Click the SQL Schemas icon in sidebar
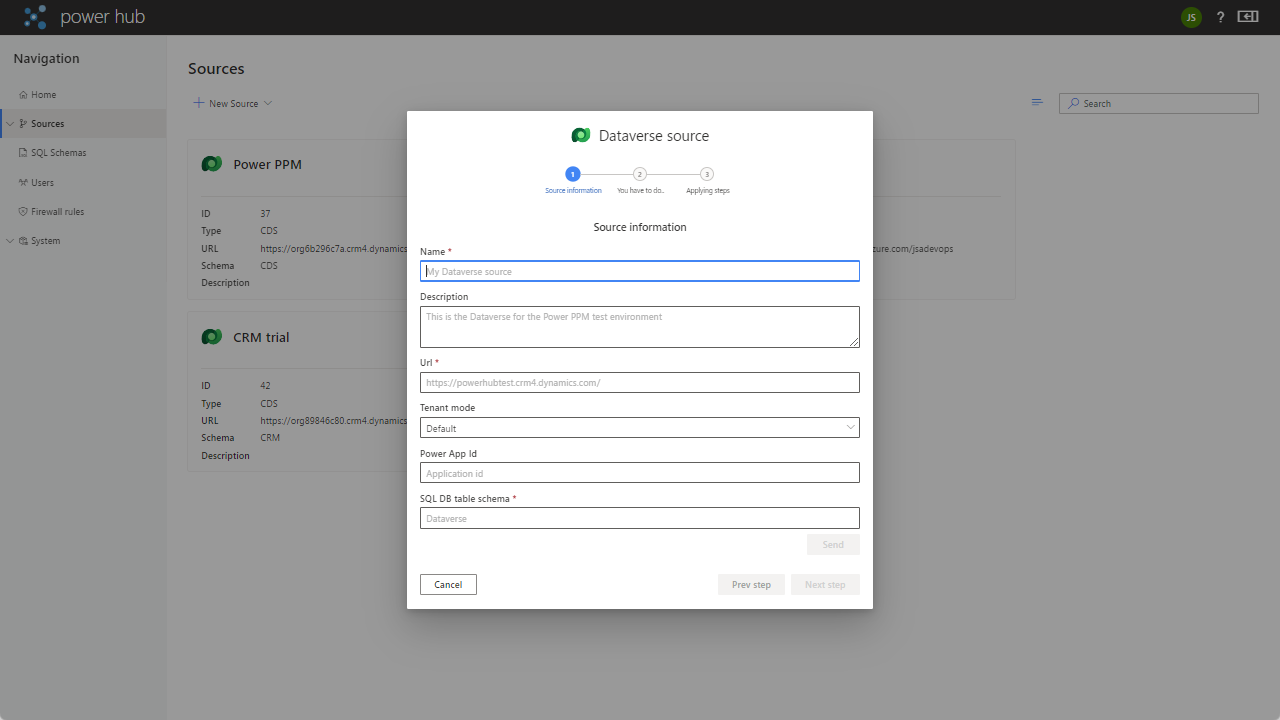1280x720 pixels. coord(23,153)
